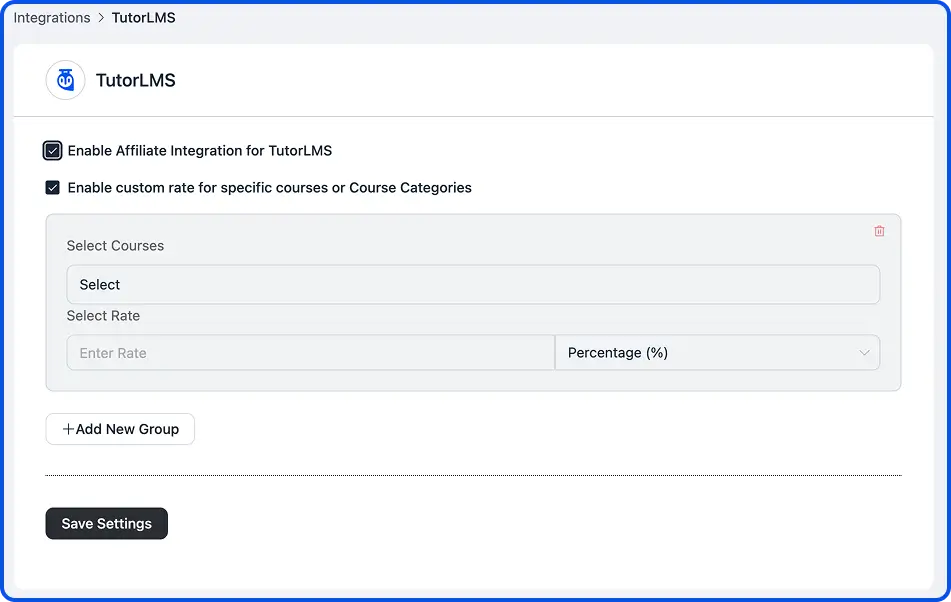Open the rate type dropdown showing Percentage (%)
951x602 pixels.
pyautogui.click(x=717, y=352)
